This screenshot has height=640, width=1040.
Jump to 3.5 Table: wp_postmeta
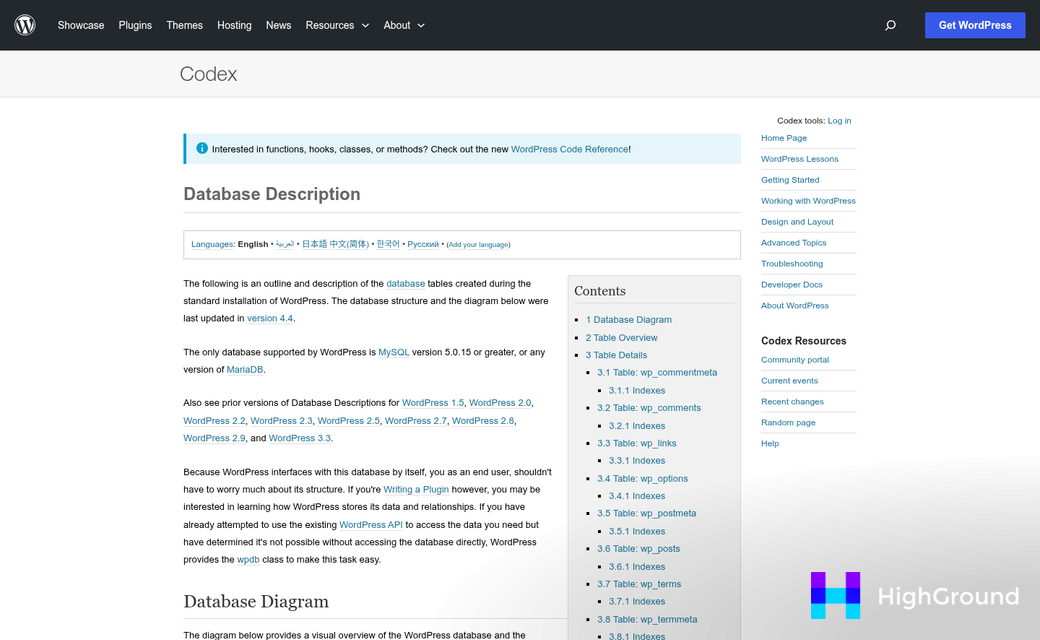point(647,513)
